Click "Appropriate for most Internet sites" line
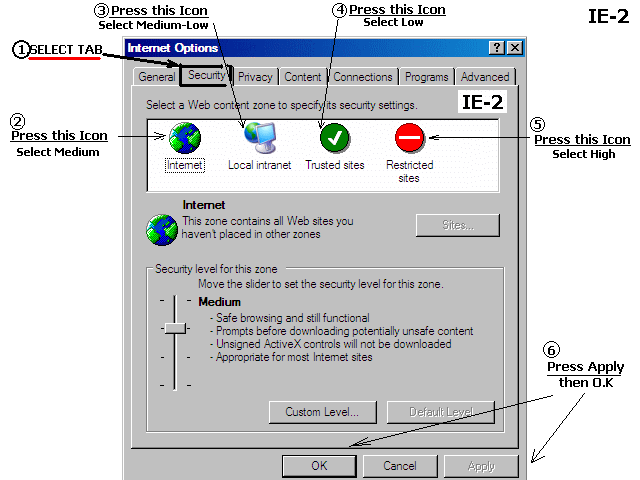Image resolution: width=640 pixels, height=480 pixels. (x=294, y=357)
